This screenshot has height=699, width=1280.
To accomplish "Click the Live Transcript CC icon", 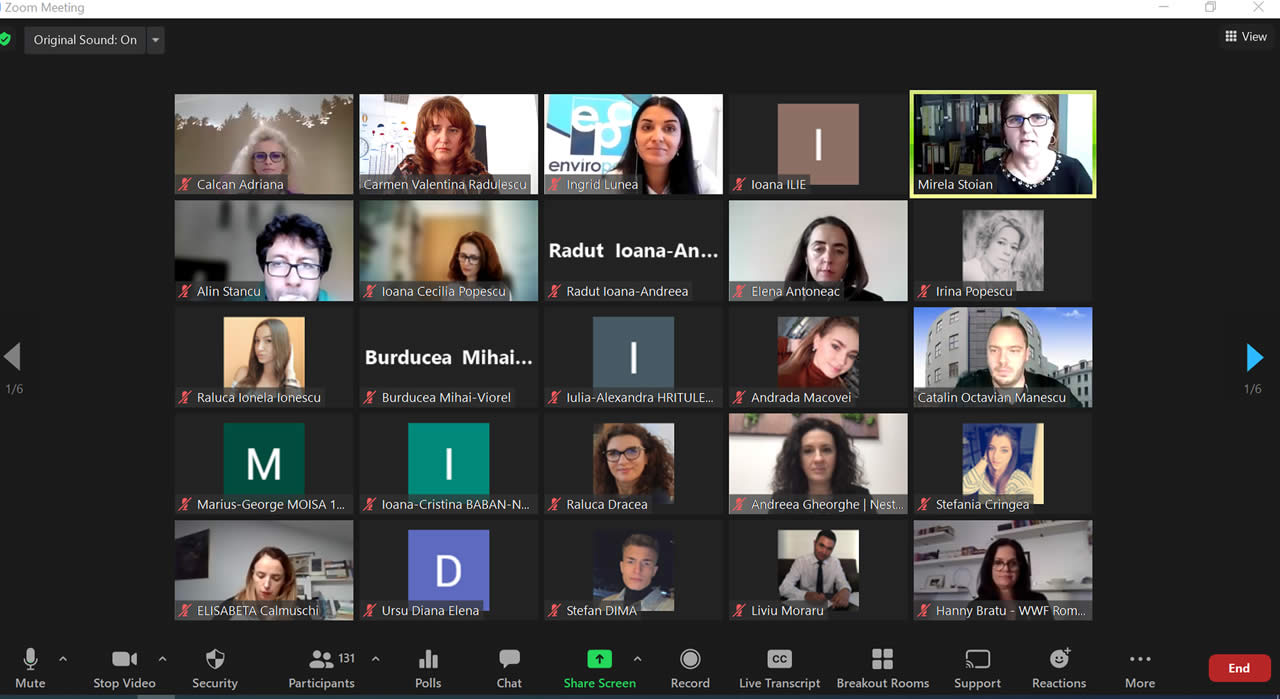I will tap(779, 660).
